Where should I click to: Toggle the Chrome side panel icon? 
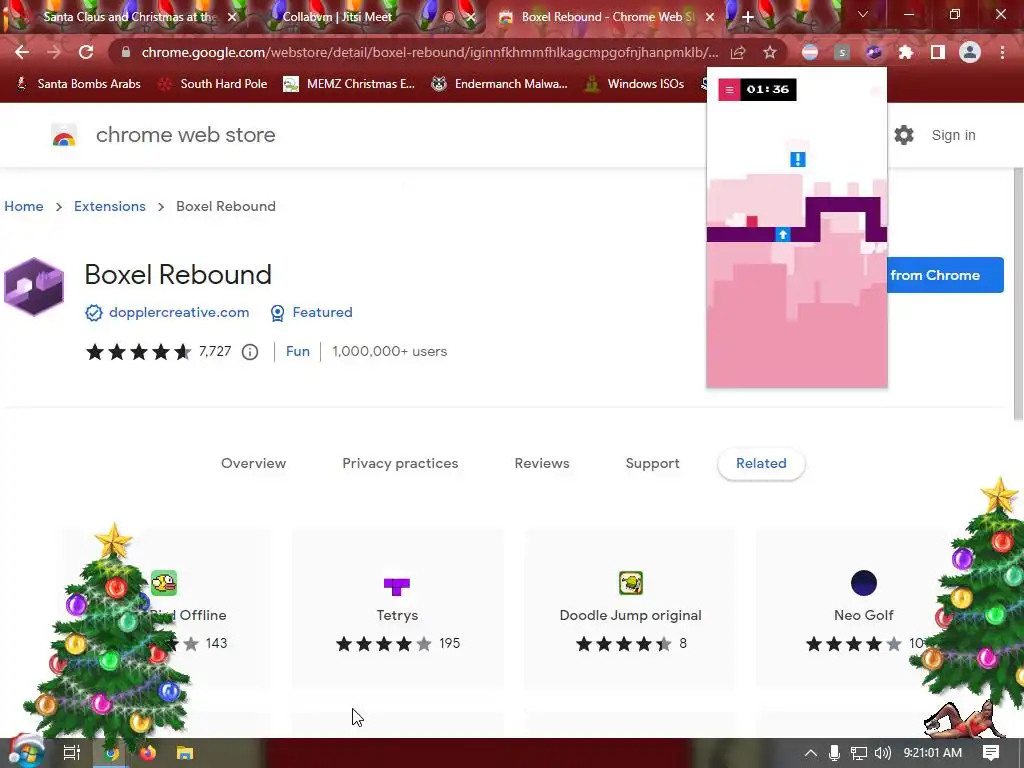[938, 52]
